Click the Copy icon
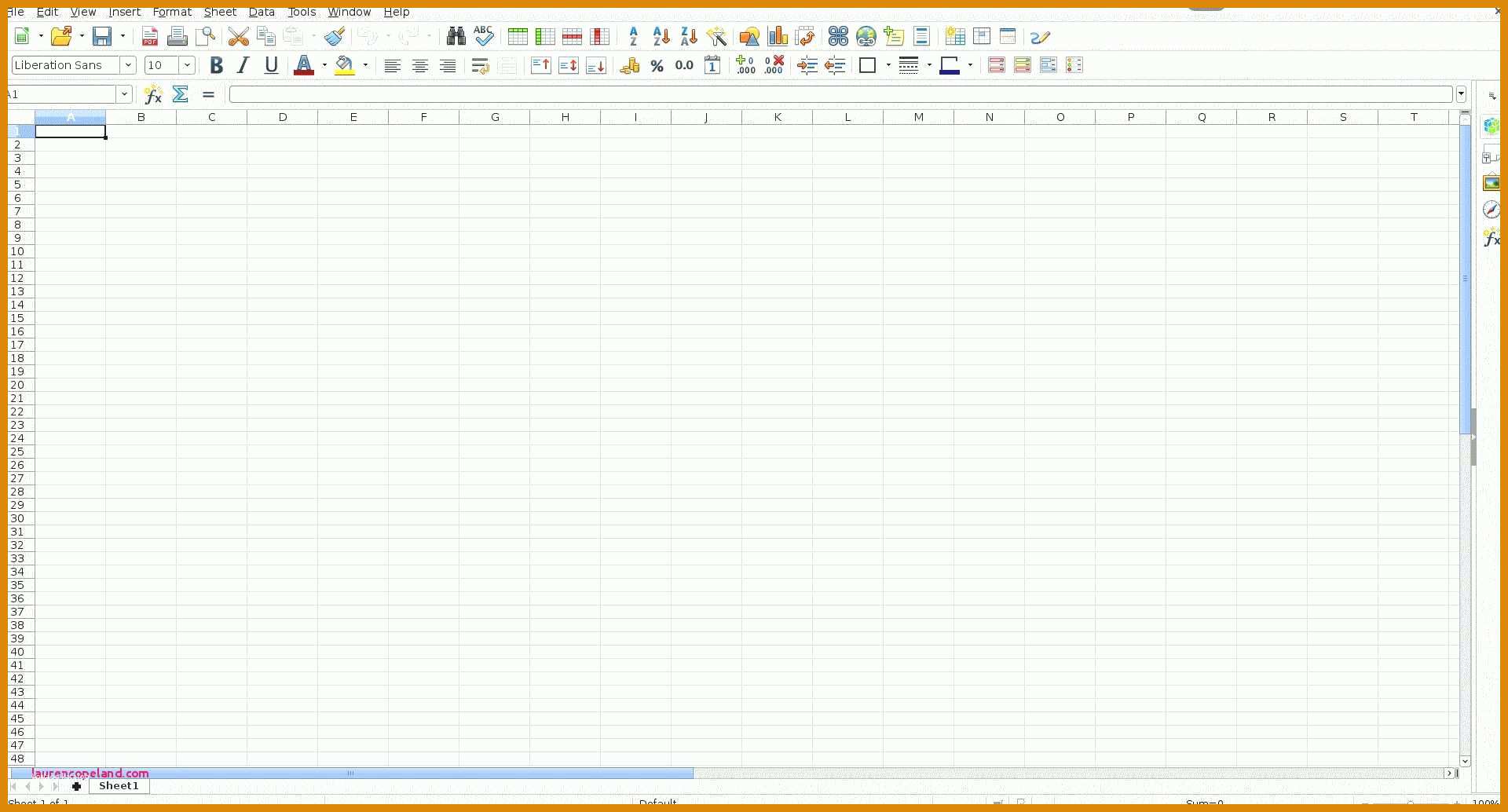Screen dimensions: 1508x812 [266, 36]
